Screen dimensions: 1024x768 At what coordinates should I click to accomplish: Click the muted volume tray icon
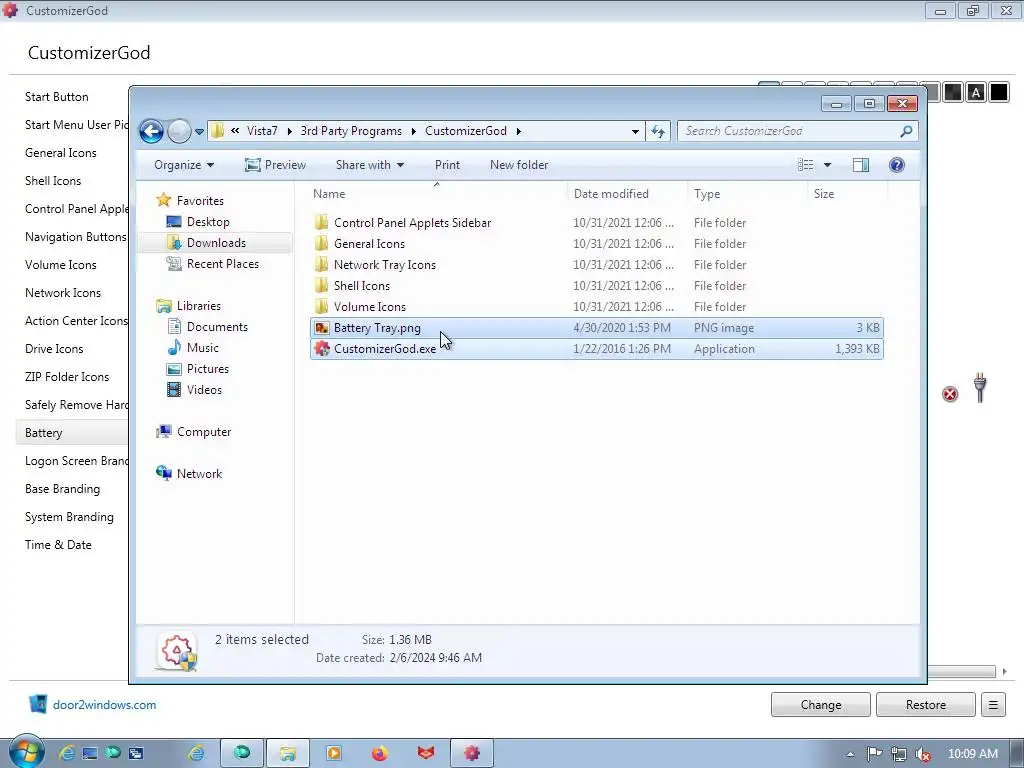tap(923, 754)
